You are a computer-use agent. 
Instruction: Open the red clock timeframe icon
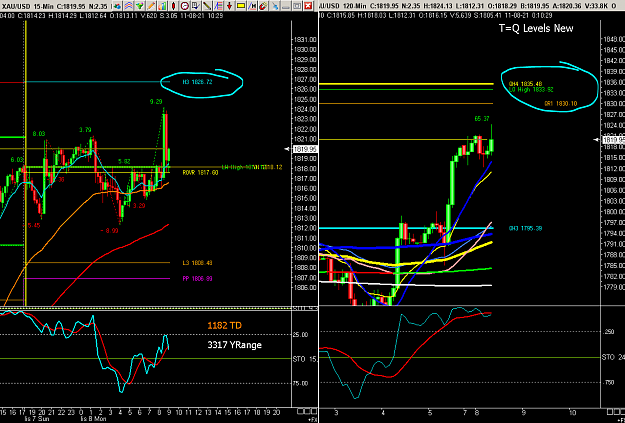point(185,6)
